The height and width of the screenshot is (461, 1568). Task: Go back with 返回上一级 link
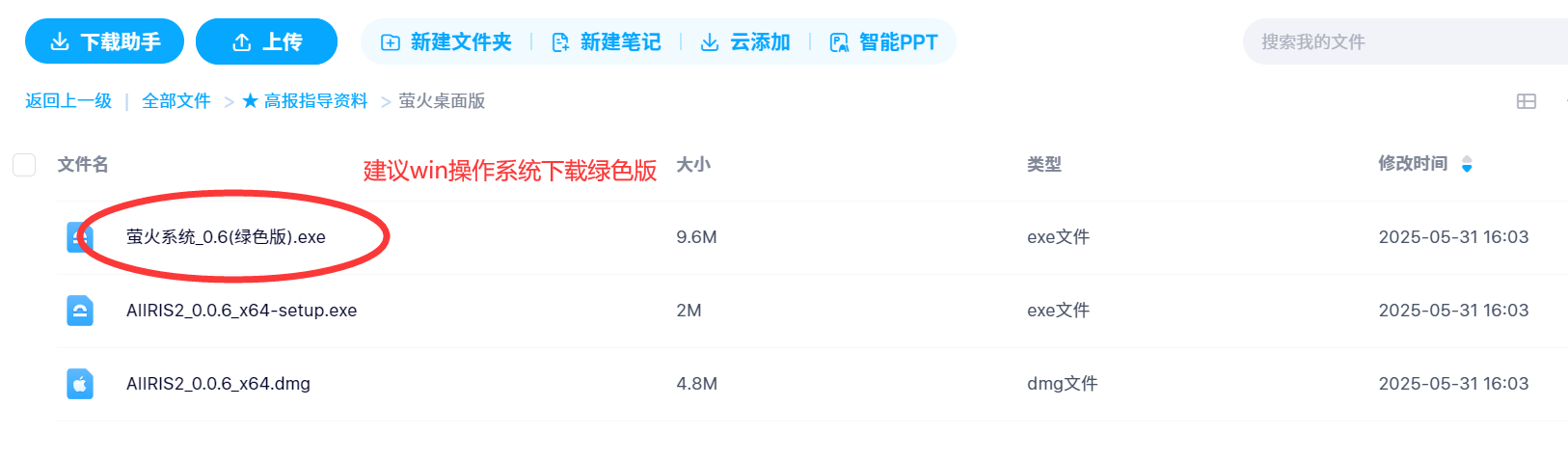coord(68,101)
